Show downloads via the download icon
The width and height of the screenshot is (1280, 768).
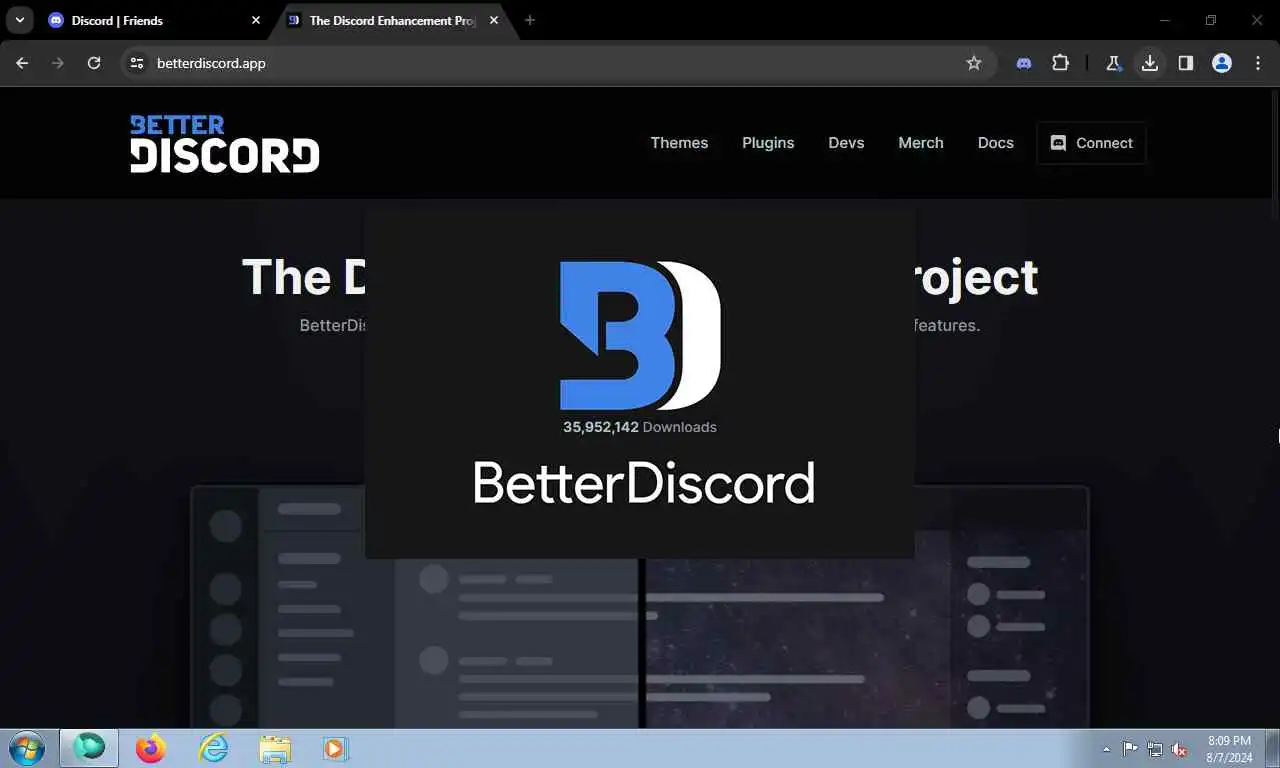tap(1150, 63)
